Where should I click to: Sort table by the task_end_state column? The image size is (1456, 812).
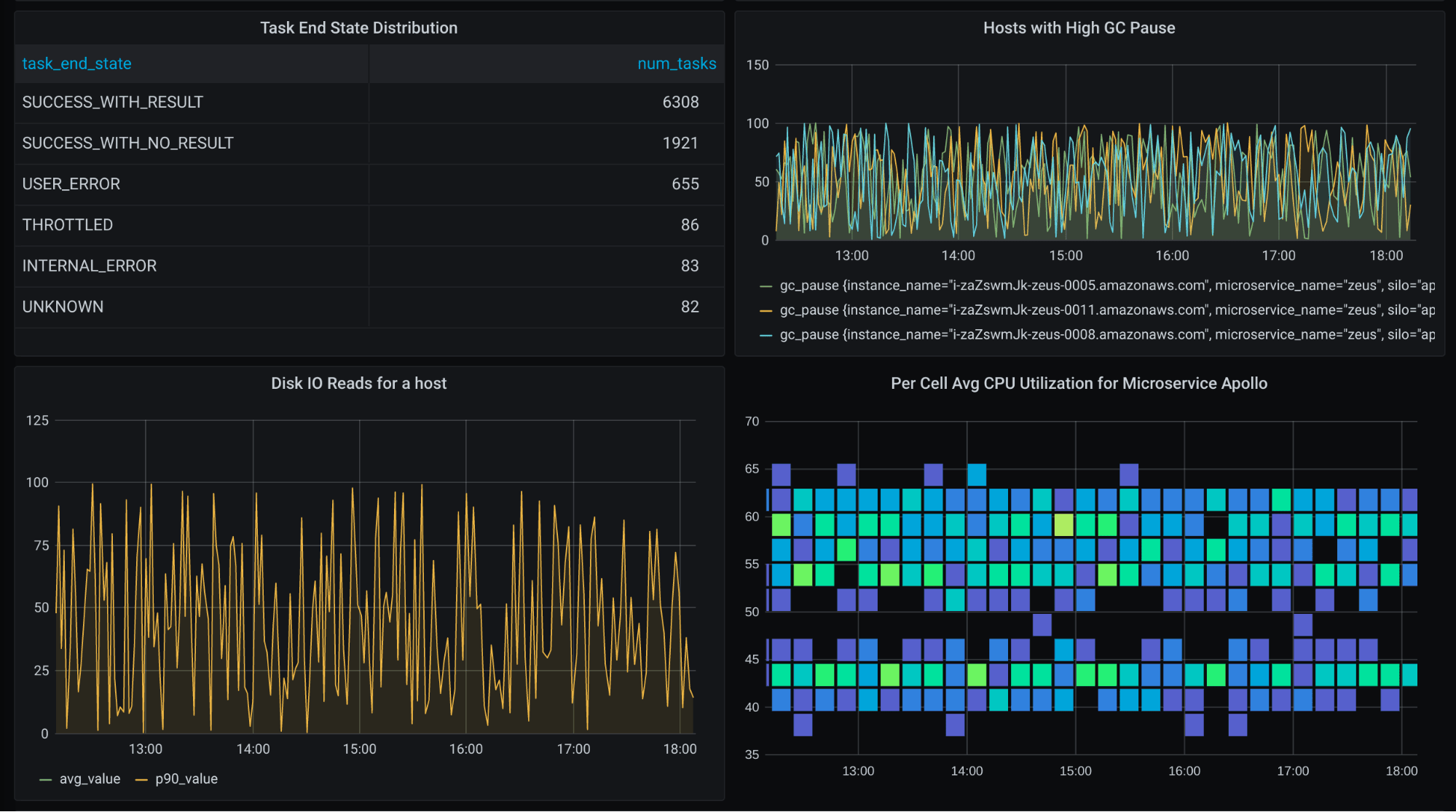click(76, 63)
